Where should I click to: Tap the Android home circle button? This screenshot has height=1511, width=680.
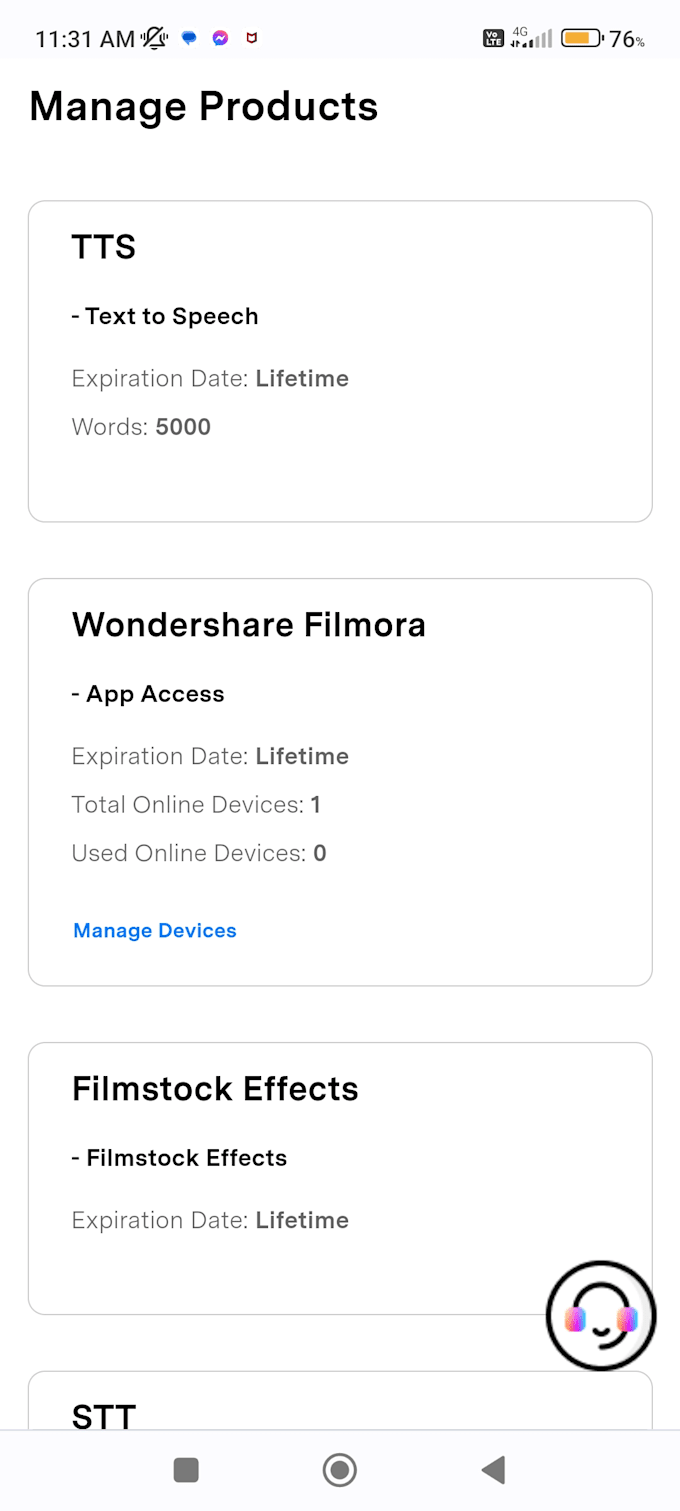tap(340, 1469)
